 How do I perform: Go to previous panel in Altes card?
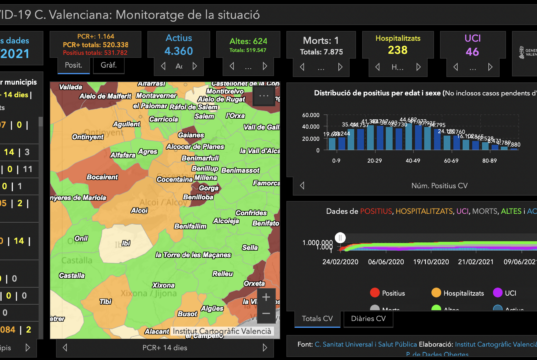(232, 66)
